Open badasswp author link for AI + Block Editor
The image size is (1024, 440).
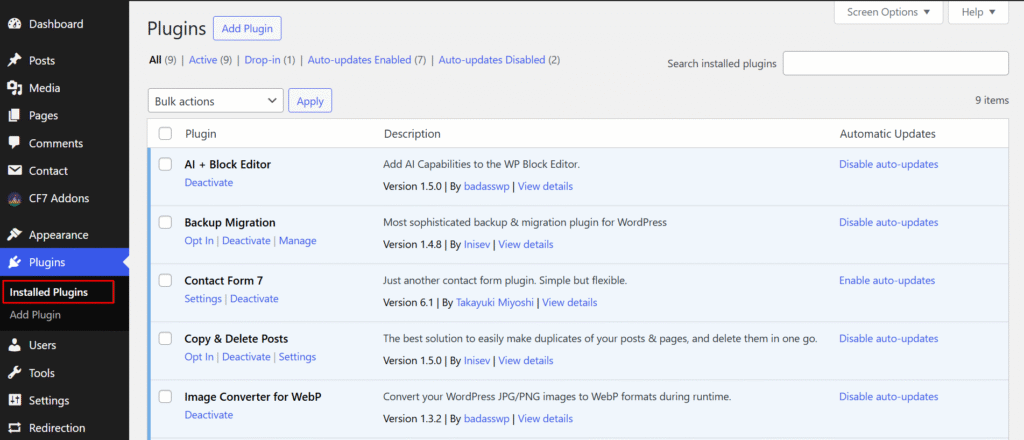(x=487, y=187)
